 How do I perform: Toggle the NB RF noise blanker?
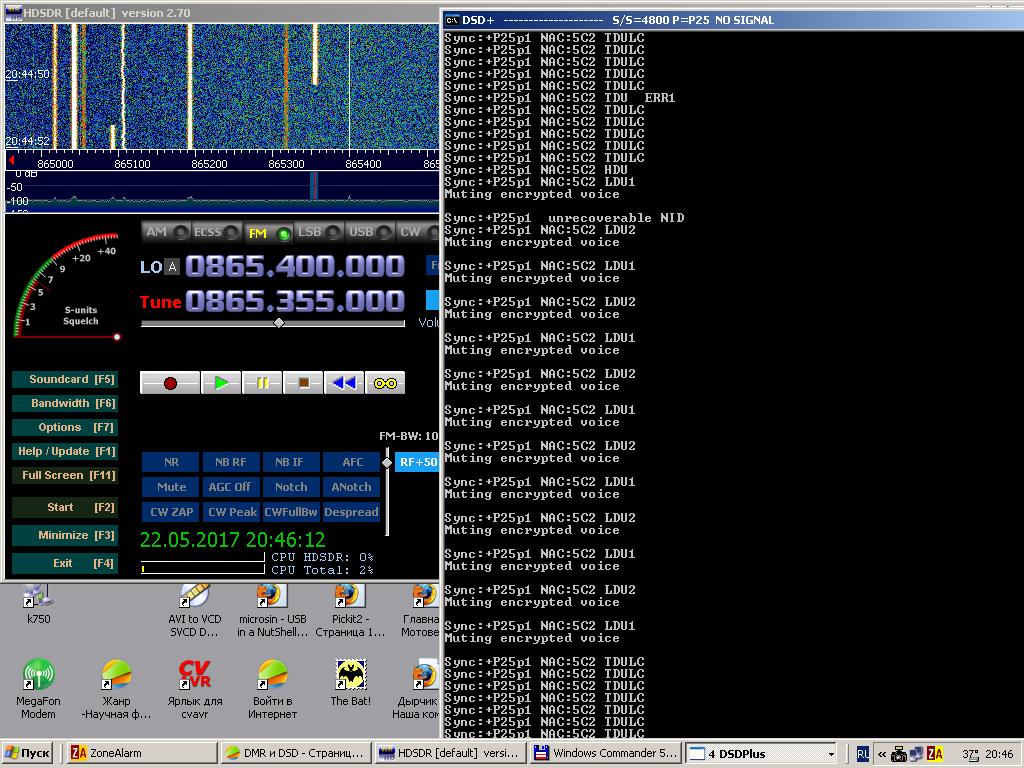tap(231, 462)
